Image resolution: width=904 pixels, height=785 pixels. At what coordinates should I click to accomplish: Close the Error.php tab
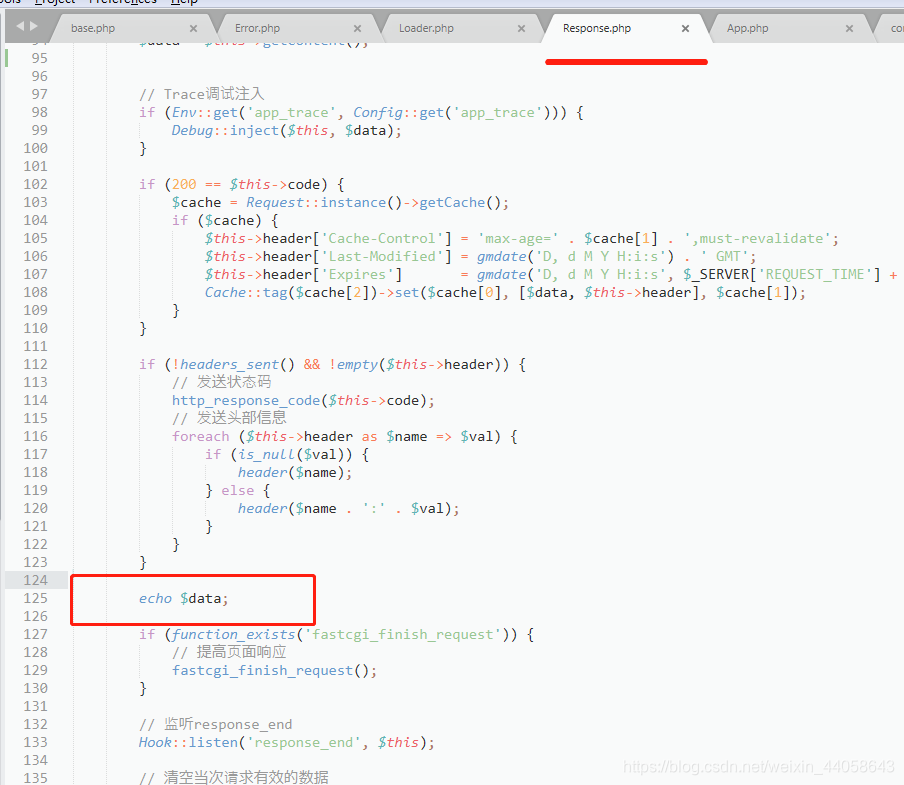pos(357,28)
